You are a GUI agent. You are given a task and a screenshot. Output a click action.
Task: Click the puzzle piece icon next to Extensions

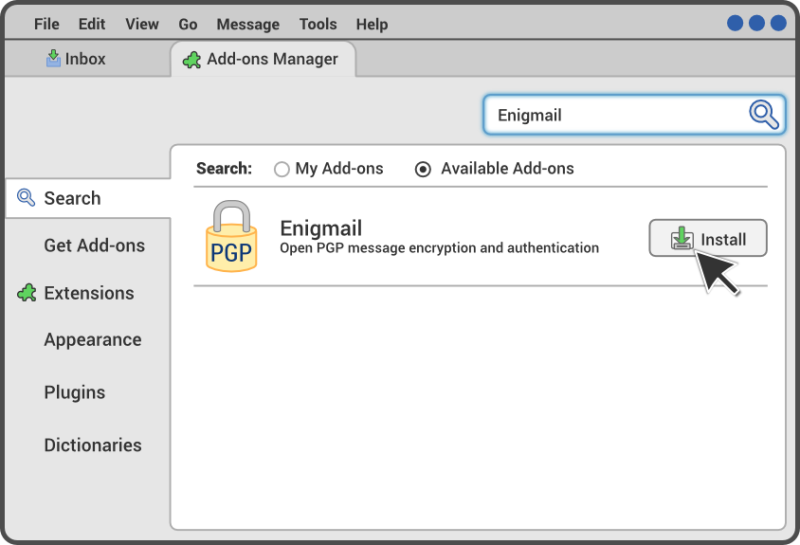click(x=27, y=293)
